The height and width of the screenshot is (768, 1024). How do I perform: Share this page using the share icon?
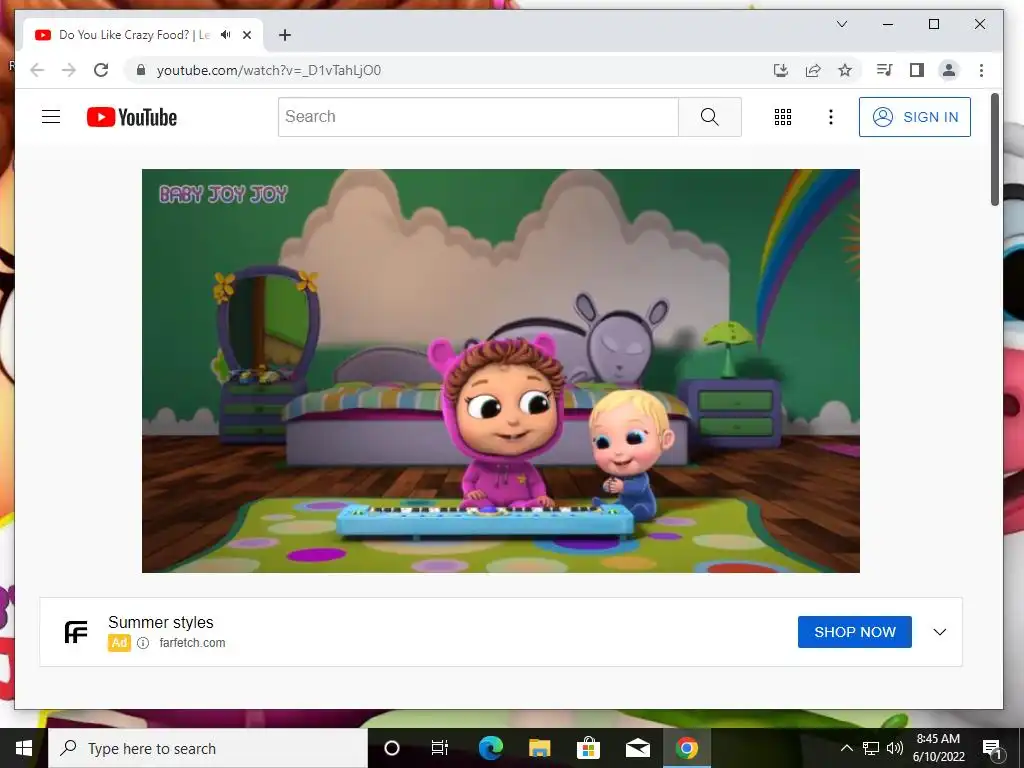(x=813, y=70)
